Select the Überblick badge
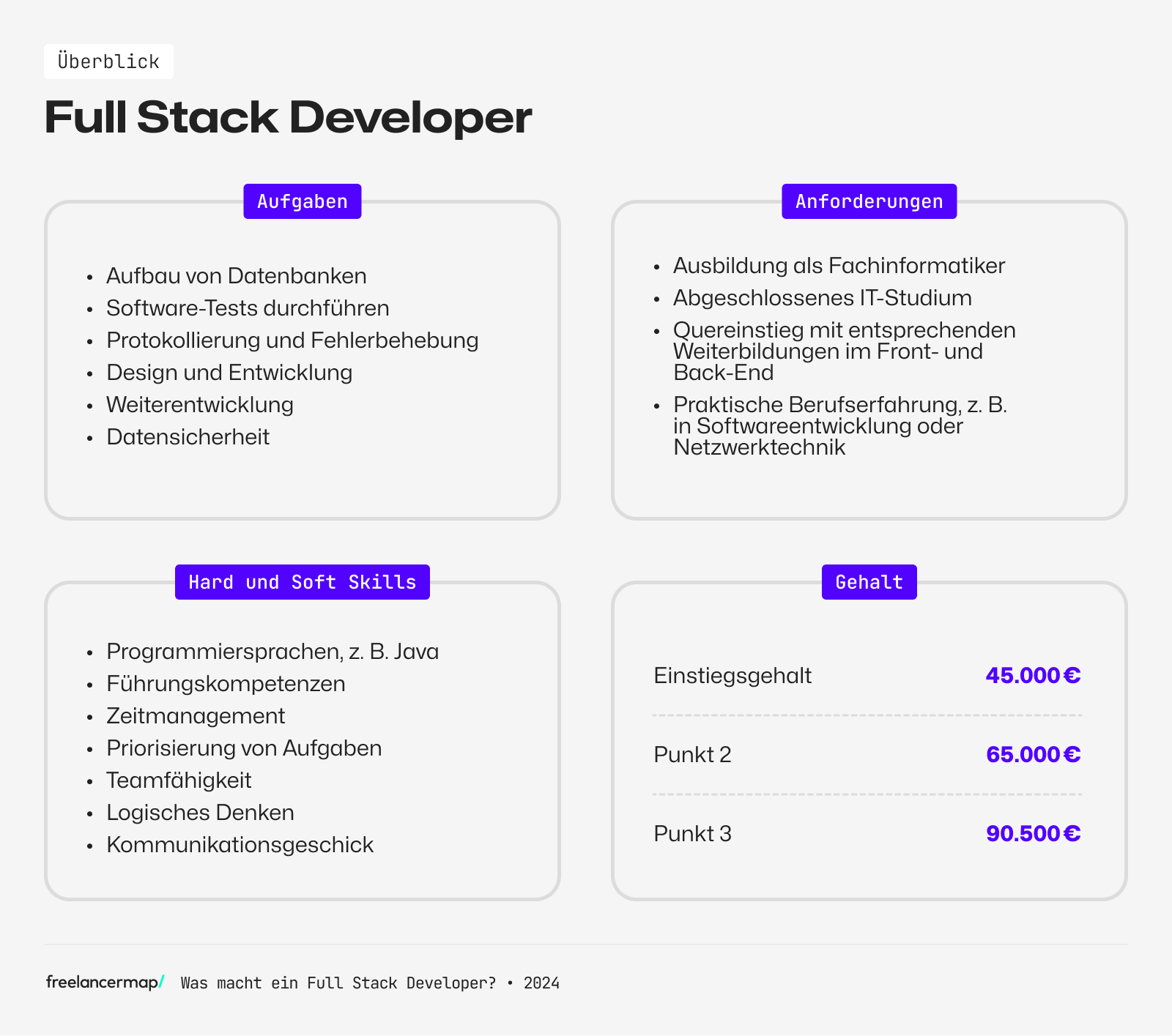The image size is (1172, 1036). (x=108, y=61)
